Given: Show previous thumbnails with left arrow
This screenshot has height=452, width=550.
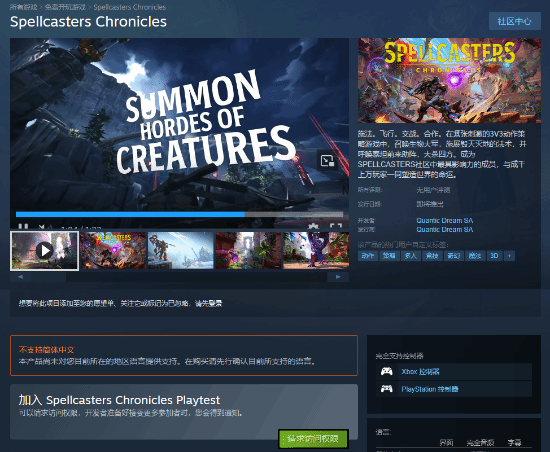Looking at the screenshot, I should point(21,277).
